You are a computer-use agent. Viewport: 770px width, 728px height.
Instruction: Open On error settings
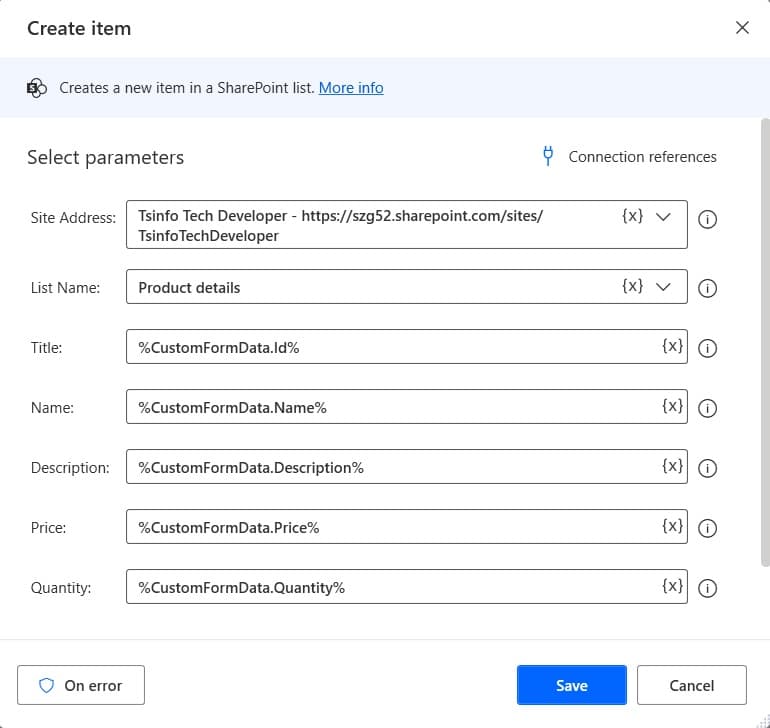(x=81, y=685)
